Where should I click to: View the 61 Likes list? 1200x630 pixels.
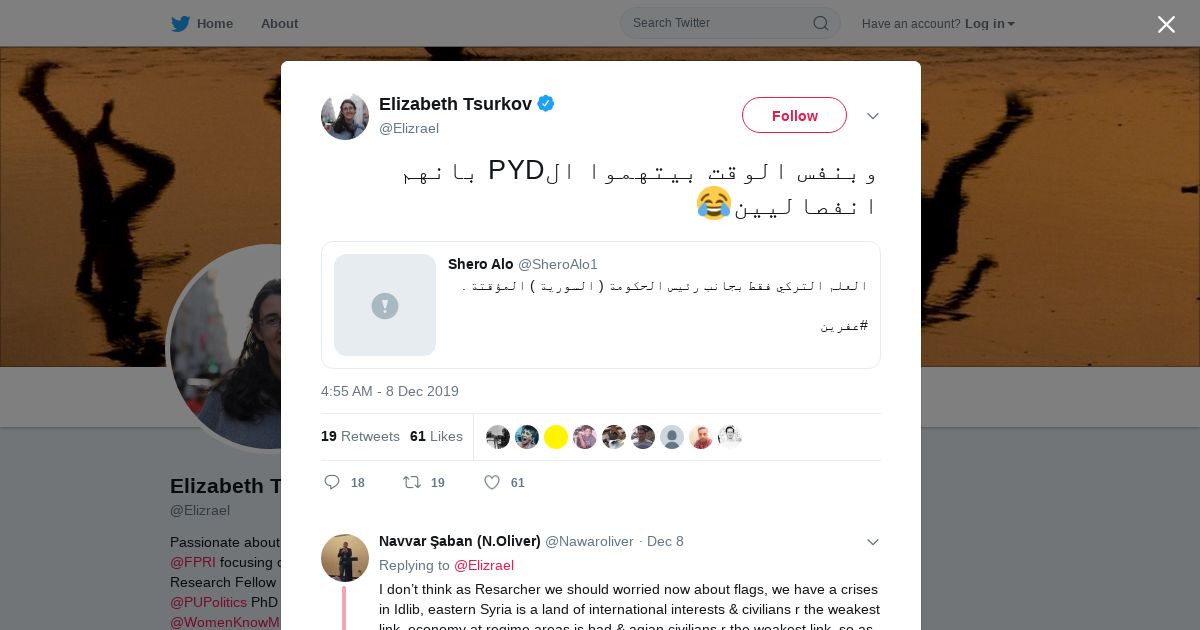[x=436, y=436]
